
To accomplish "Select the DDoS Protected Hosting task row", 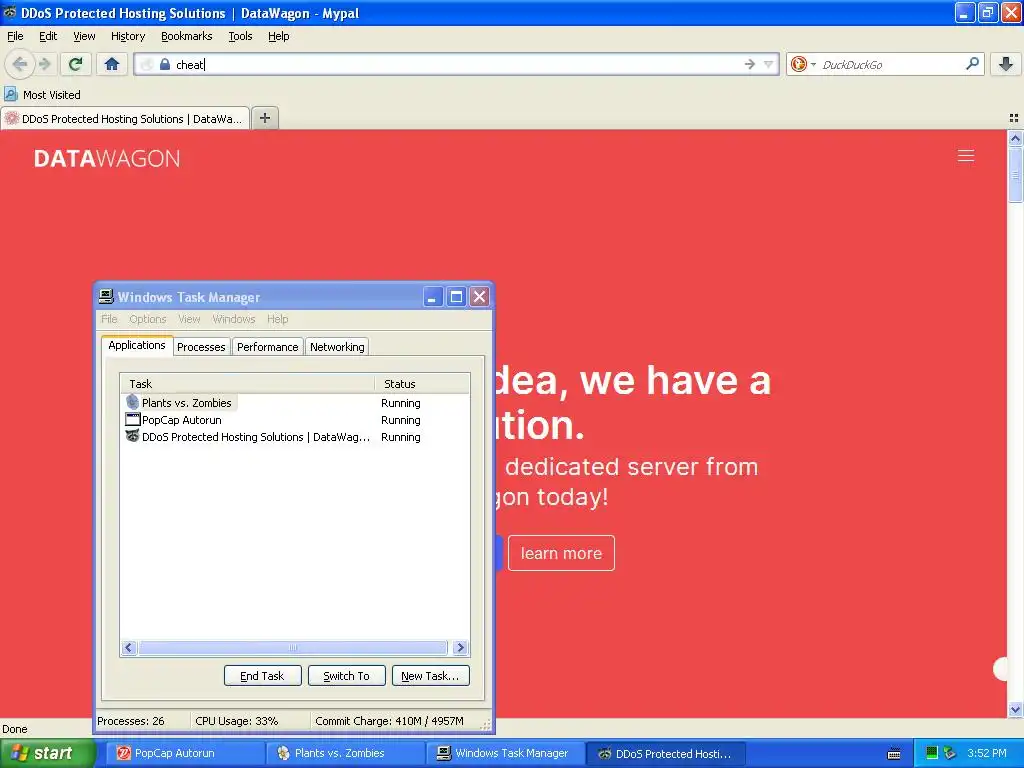I will coord(295,437).
